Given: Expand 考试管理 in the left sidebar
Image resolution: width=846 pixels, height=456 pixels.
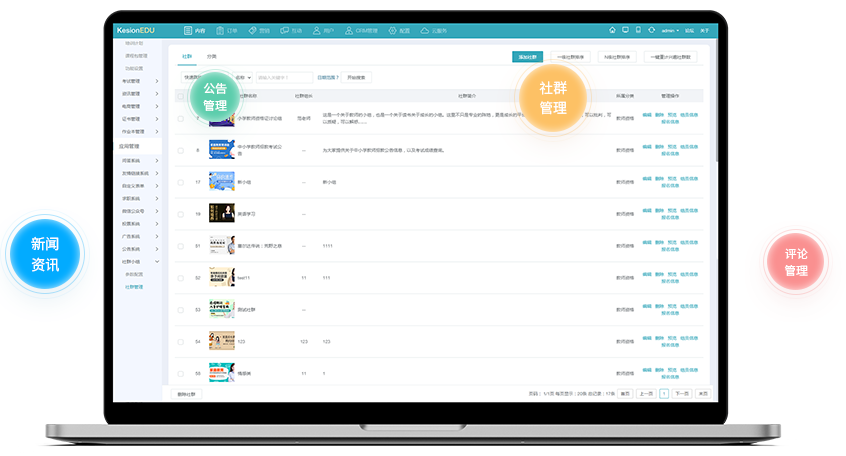Looking at the screenshot, I should pos(140,81).
